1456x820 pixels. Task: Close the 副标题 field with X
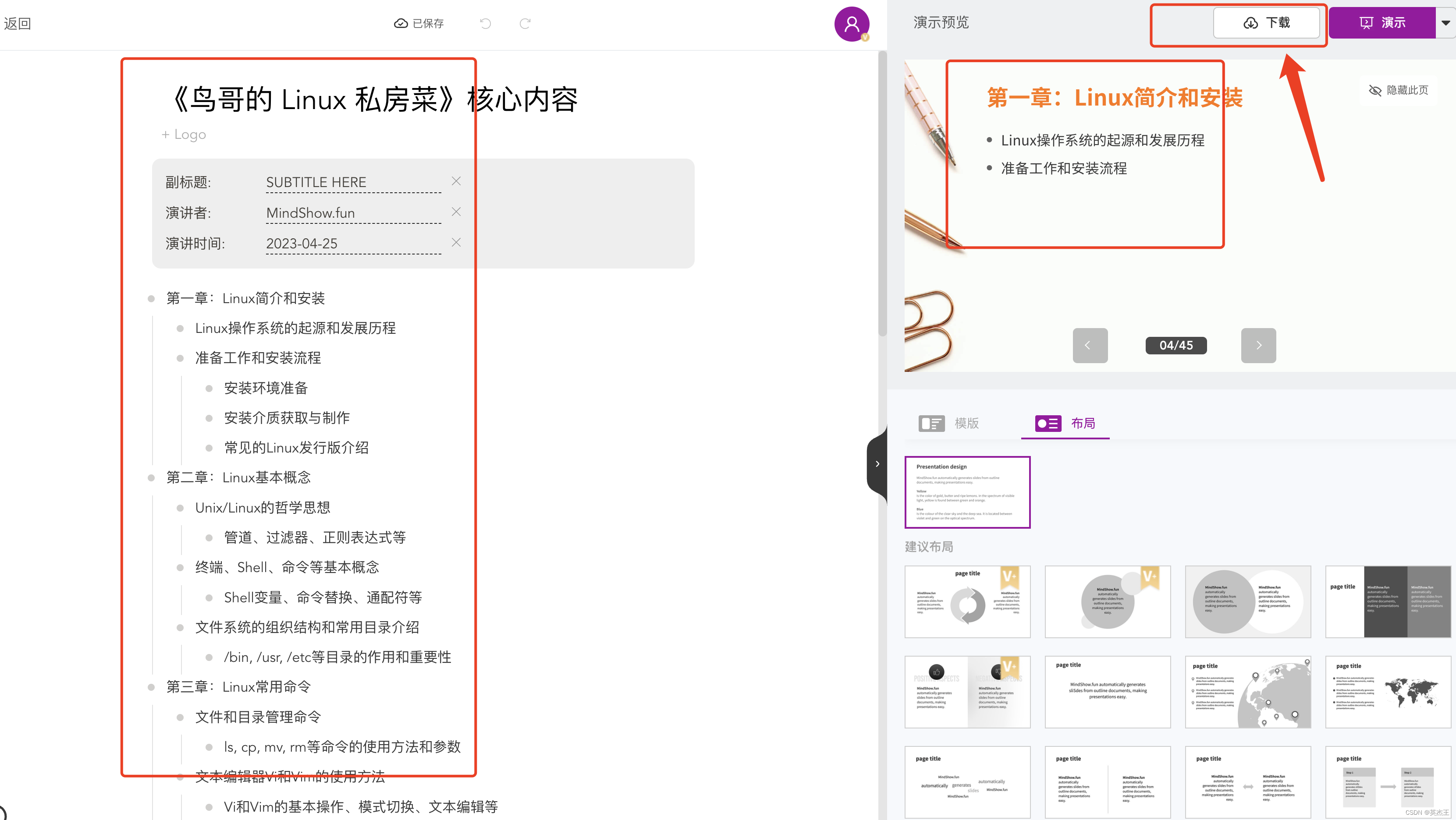click(x=456, y=182)
